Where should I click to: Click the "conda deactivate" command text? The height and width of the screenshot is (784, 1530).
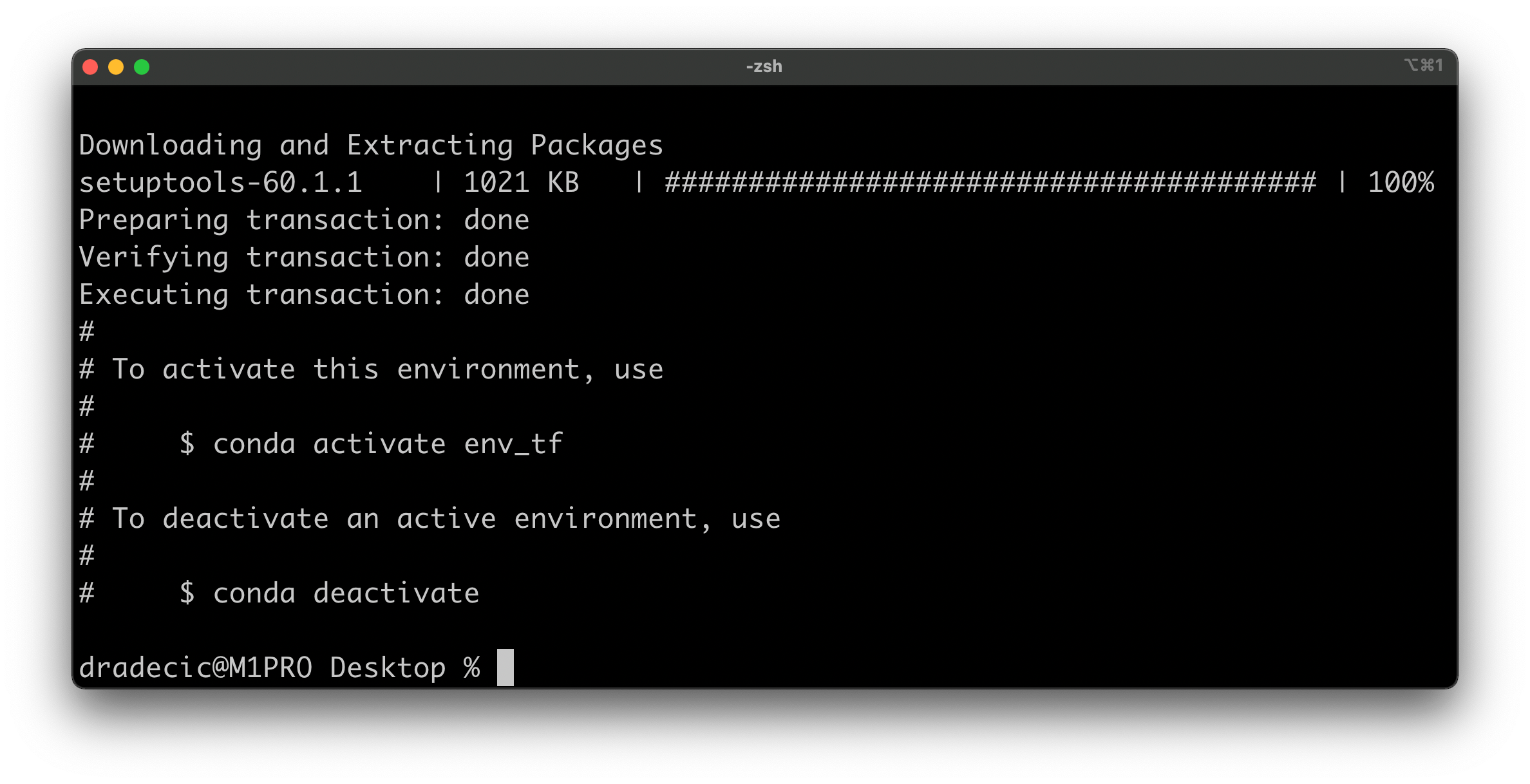[346, 593]
